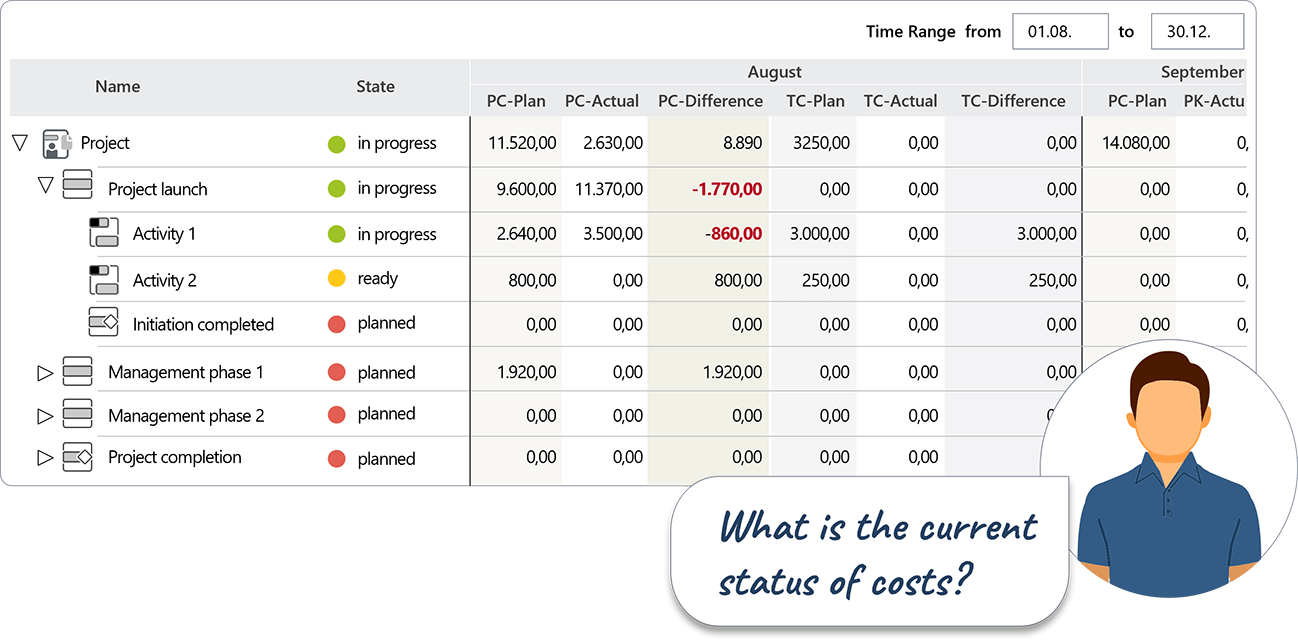The width and height of the screenshot is (1298, 641).
Task: Click the Activity 1 task icon
Action: coord(104,233)
